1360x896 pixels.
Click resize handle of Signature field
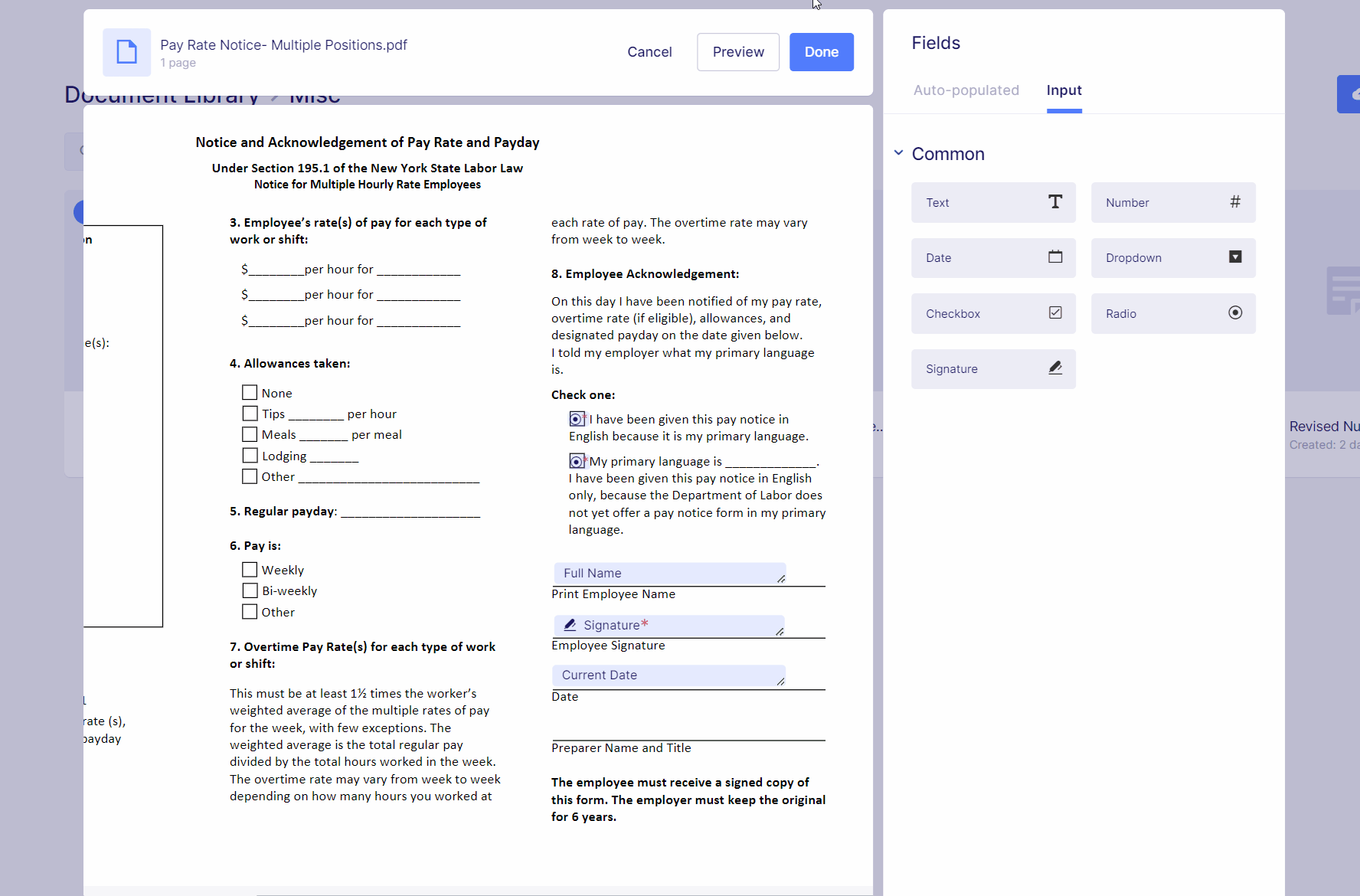pos(780,631)
